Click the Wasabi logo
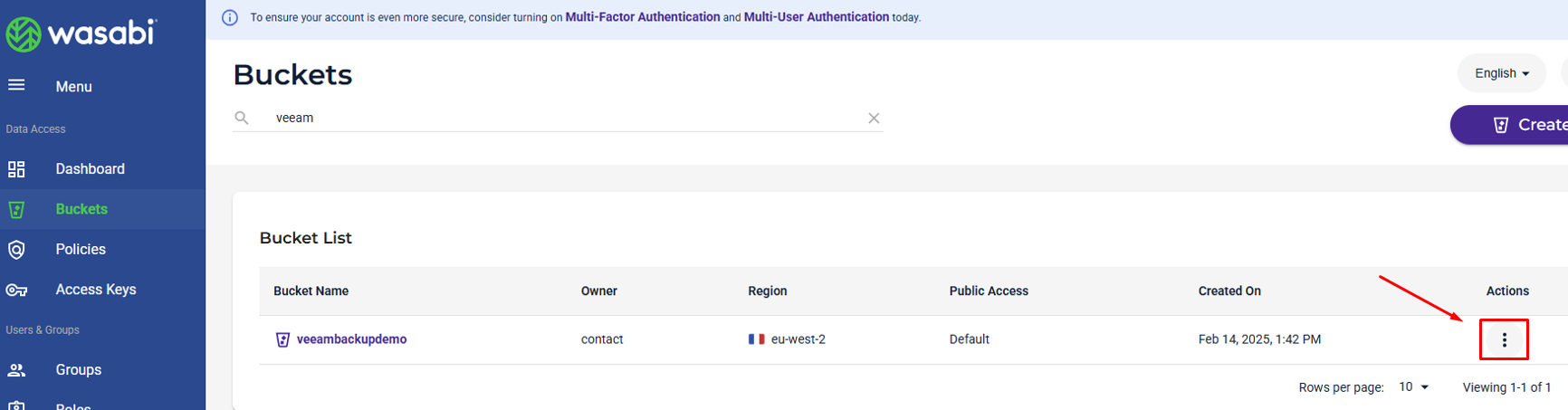The image size is (1568, 410). pyautogui.click(x=81, y=33)
